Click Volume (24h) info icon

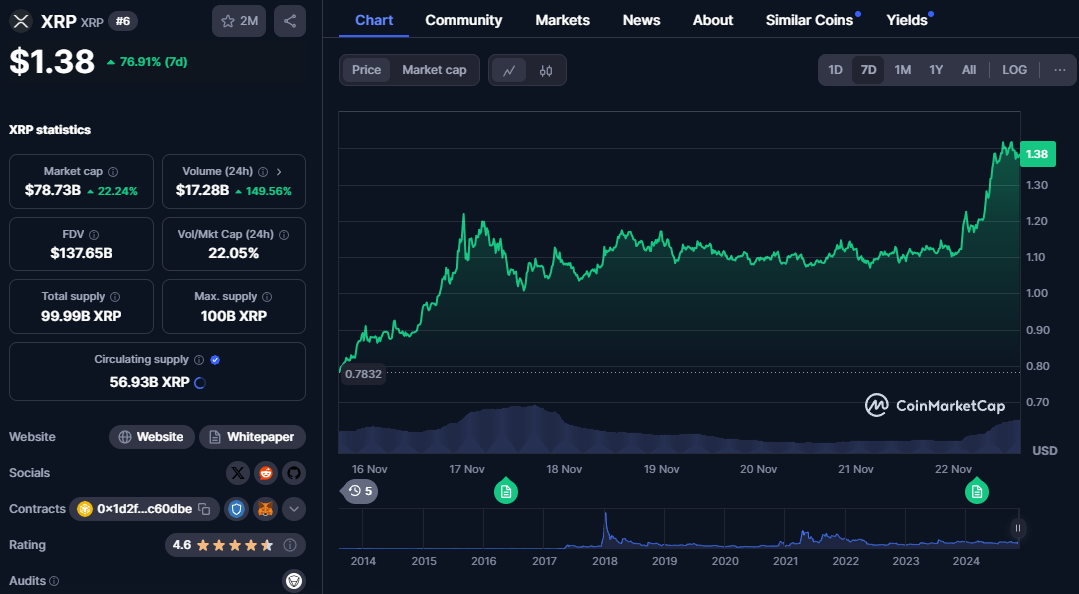[263, 171]
